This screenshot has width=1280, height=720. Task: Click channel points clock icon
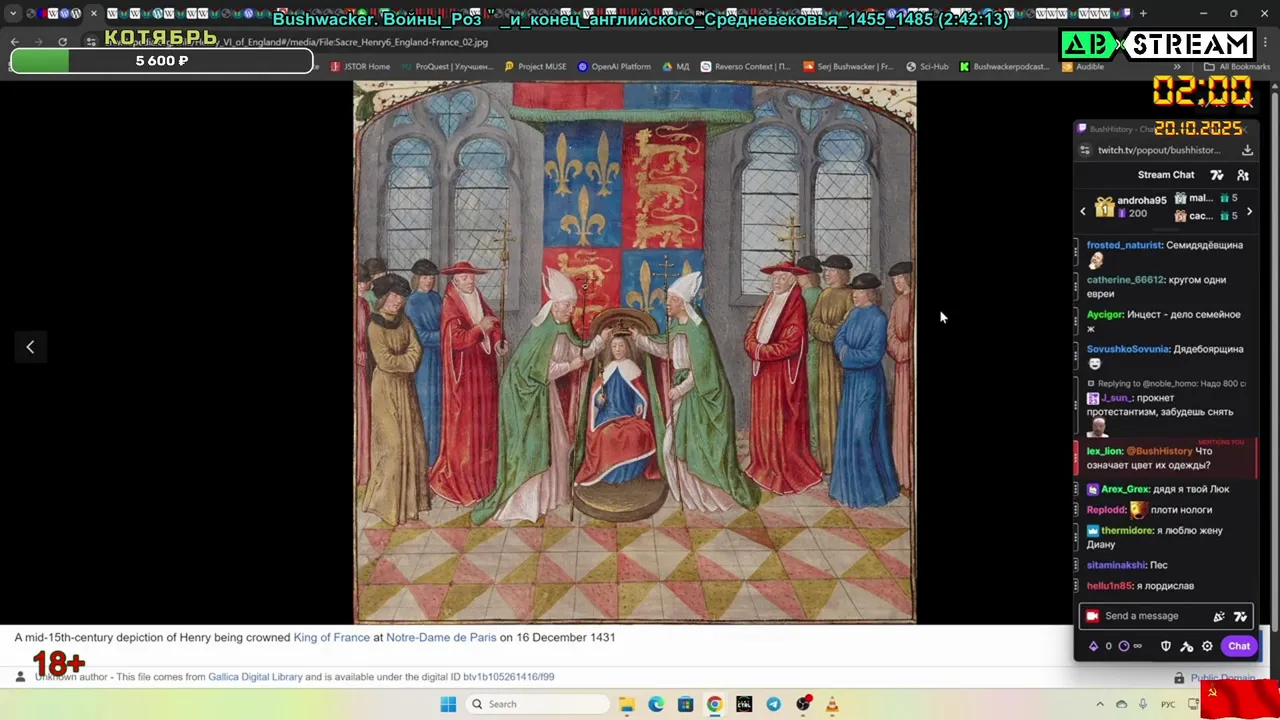[1123, 646]
